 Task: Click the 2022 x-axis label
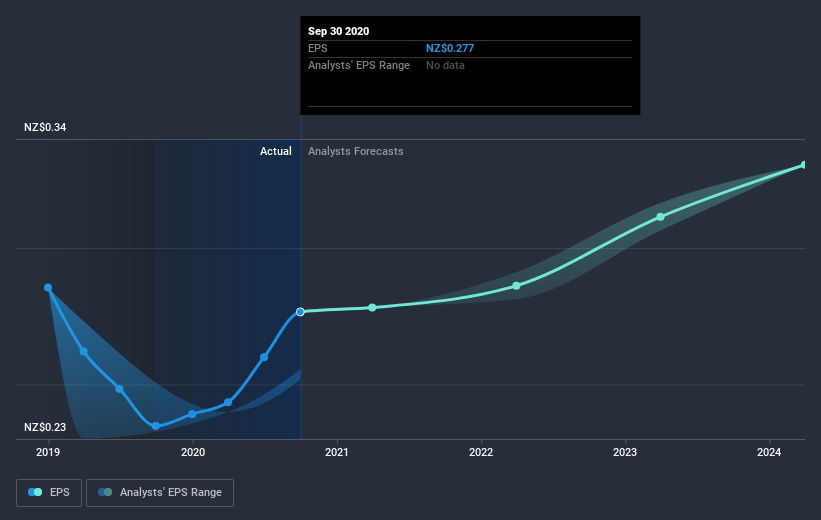coord(481,452)
